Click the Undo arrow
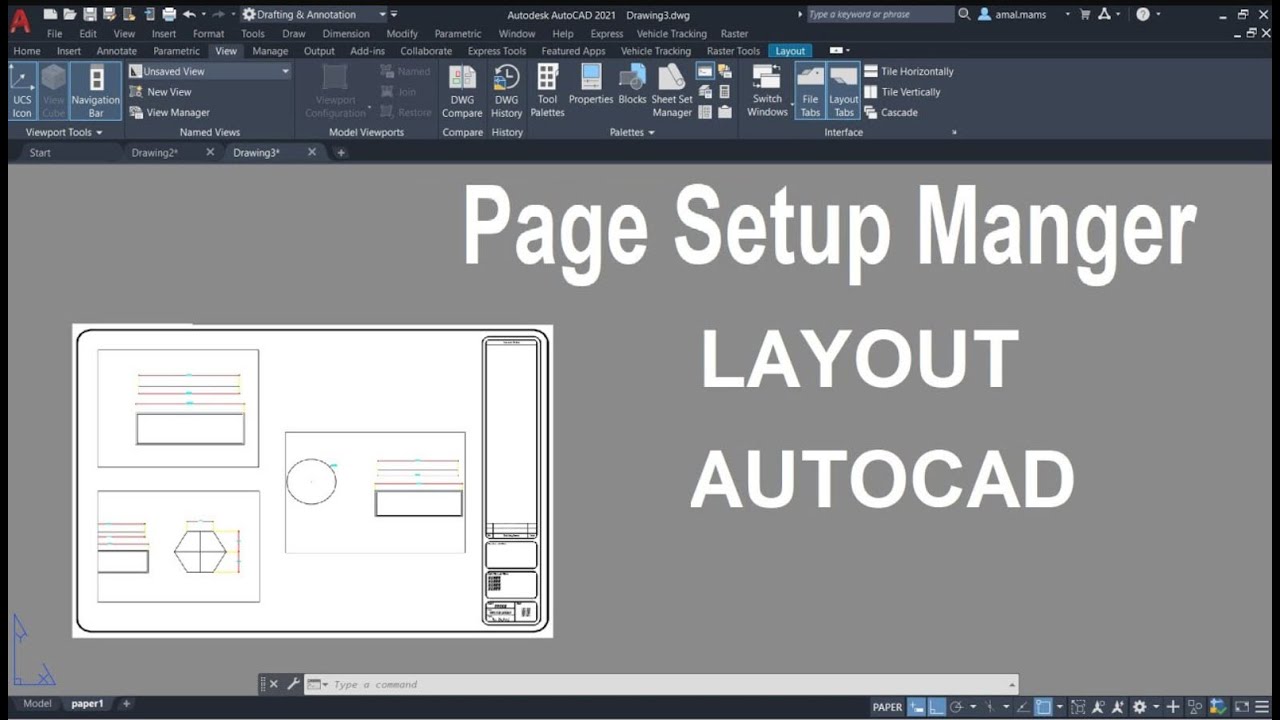1280x720 pixels. (x=189, y=15)
